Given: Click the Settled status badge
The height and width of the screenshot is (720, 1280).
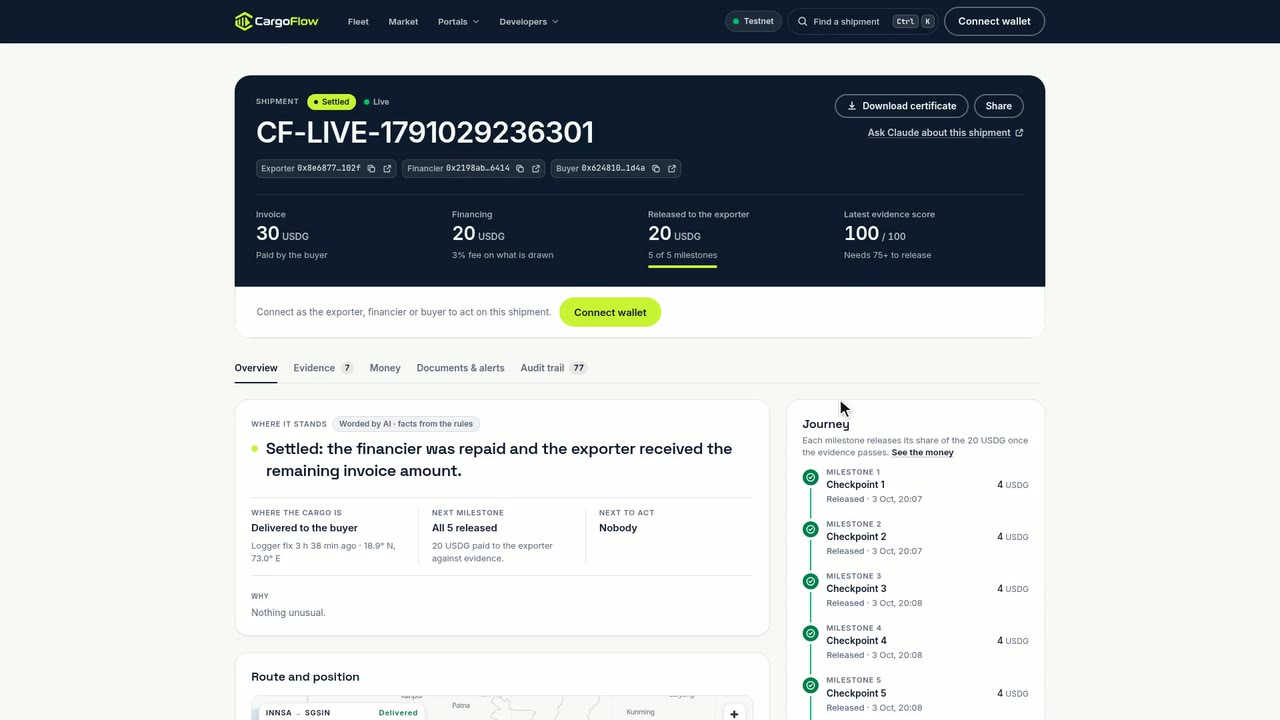Looking at the screenshot, I should (x=331, y=102).
